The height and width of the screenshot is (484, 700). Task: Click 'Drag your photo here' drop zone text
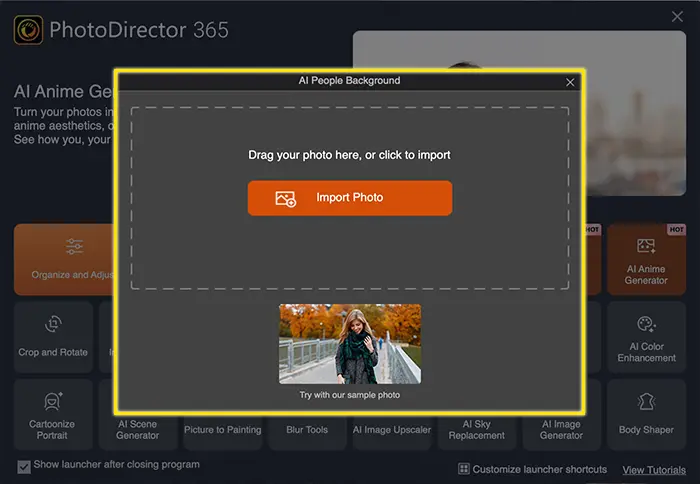click(x=349, y=155)
